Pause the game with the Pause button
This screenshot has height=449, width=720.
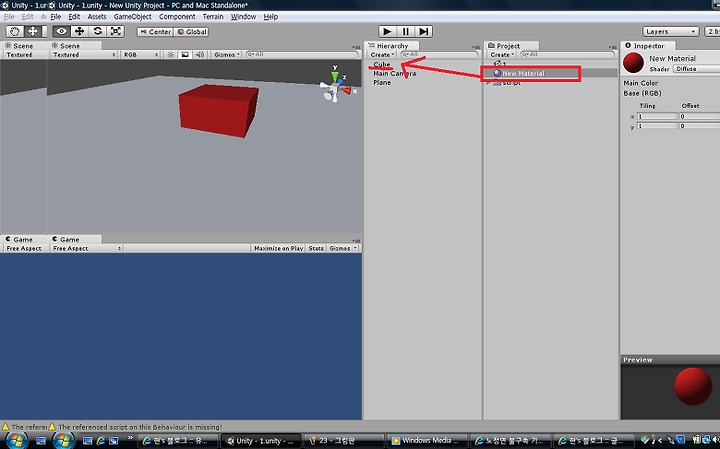[x=405, y=31]
